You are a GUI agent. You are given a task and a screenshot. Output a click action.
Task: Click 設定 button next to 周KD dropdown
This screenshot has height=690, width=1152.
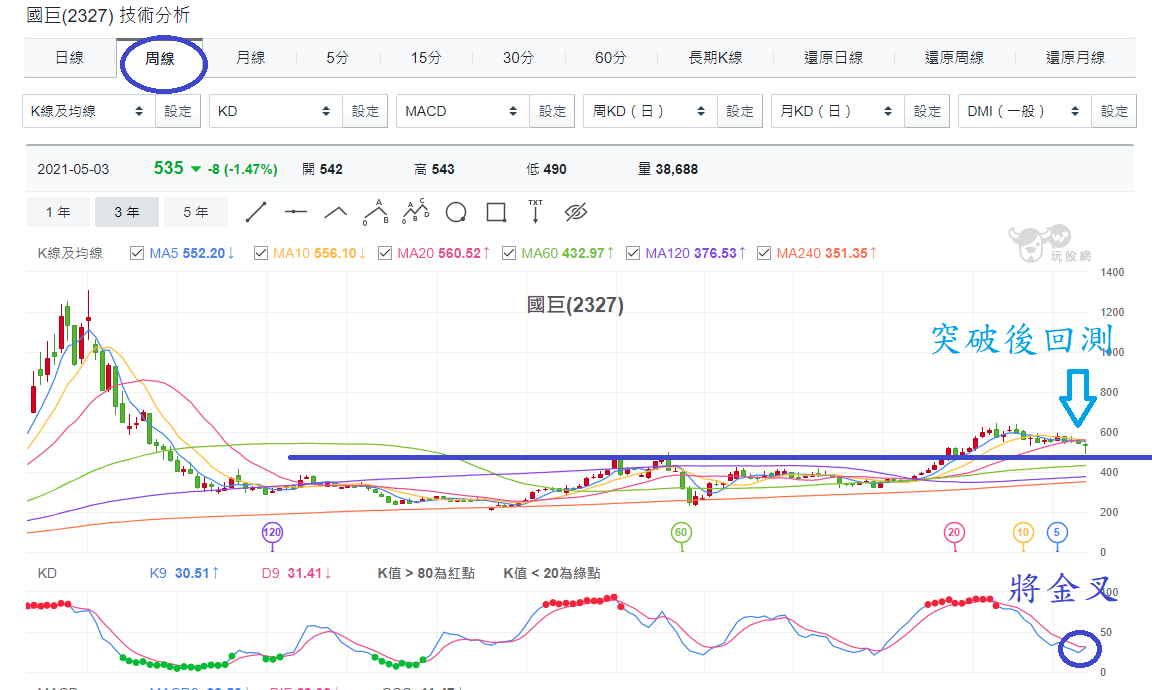(x=740, y=111)
